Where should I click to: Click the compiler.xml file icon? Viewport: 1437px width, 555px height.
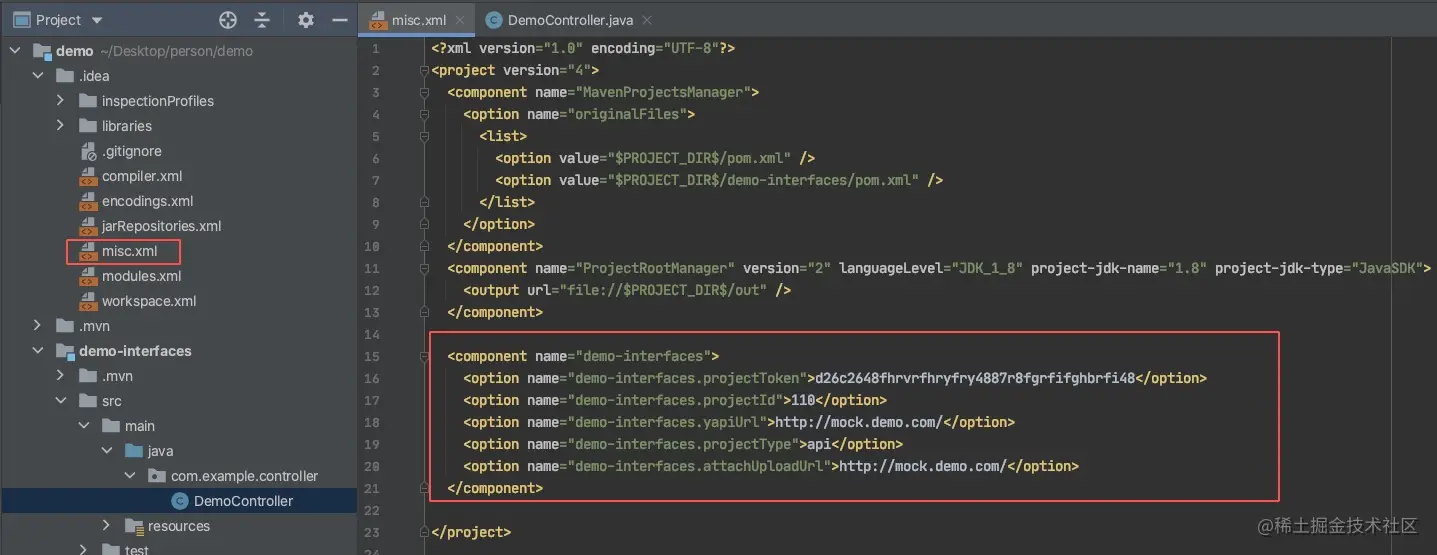[88, 176]
